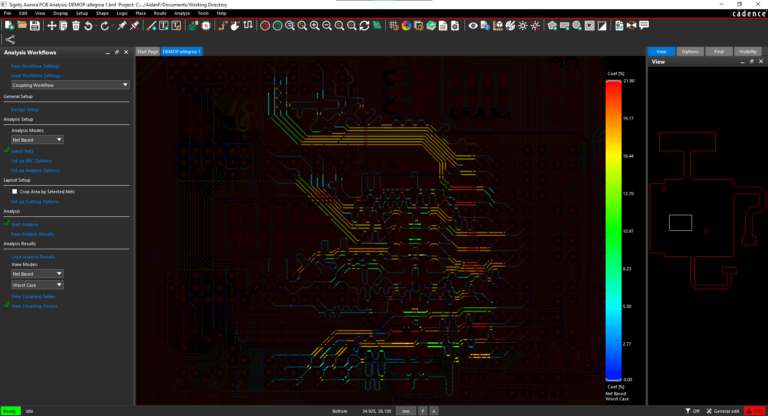This screenshot has height=416, width=768.
Task: Switch to the Visibility panel tab
Action: point(746,51)
